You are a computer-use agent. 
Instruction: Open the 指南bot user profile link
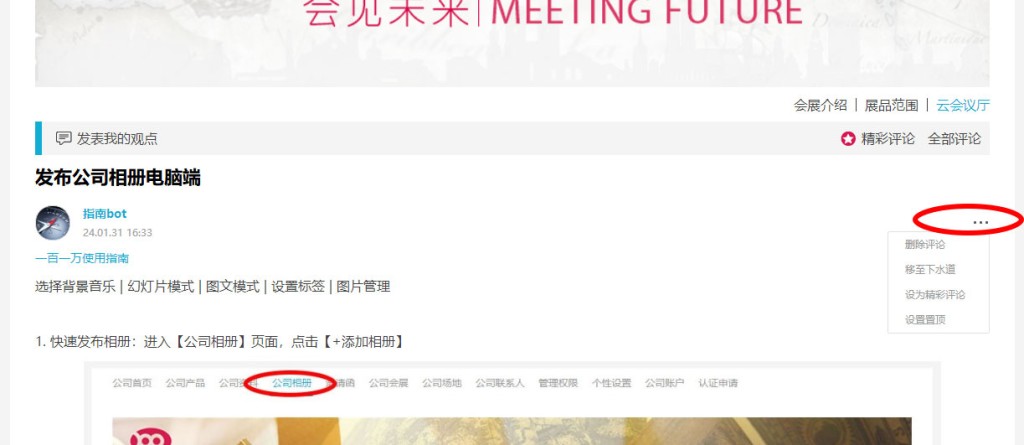(x=104, y=214)
